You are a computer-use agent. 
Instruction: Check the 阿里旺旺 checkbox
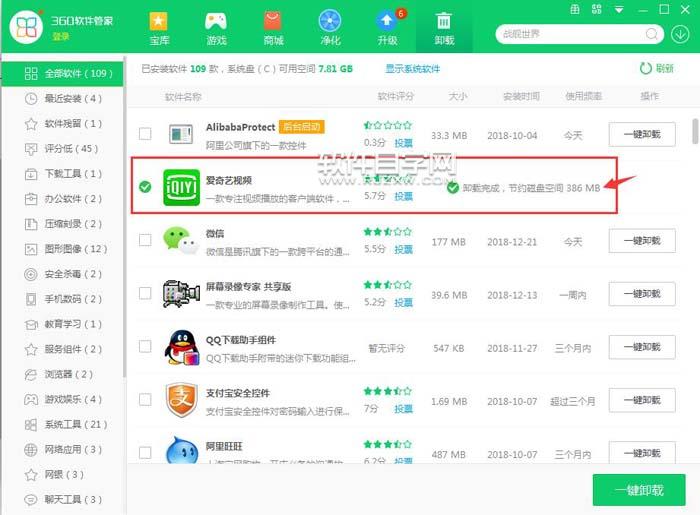pos(145,453)
